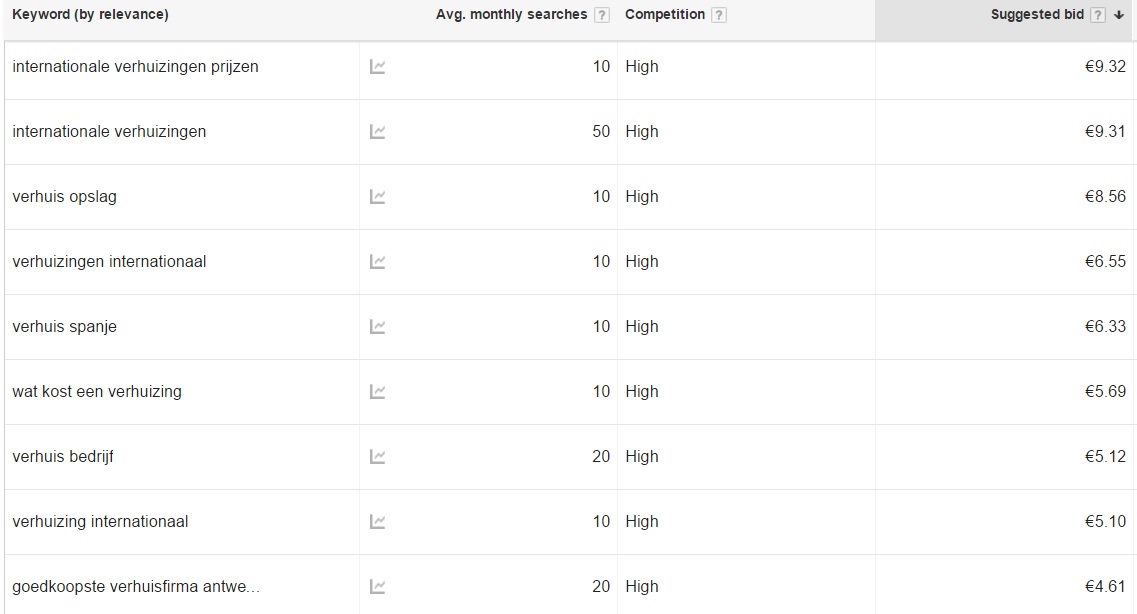Show trend graph for wat kost een verhuizing
Screen dimensions: 1137x614
[377, 391]
